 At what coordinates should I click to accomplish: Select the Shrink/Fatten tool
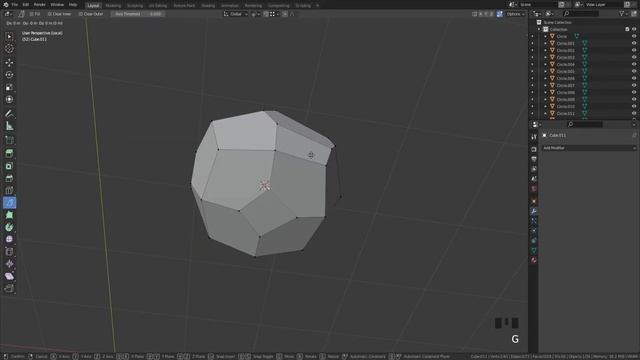[9, 264]
